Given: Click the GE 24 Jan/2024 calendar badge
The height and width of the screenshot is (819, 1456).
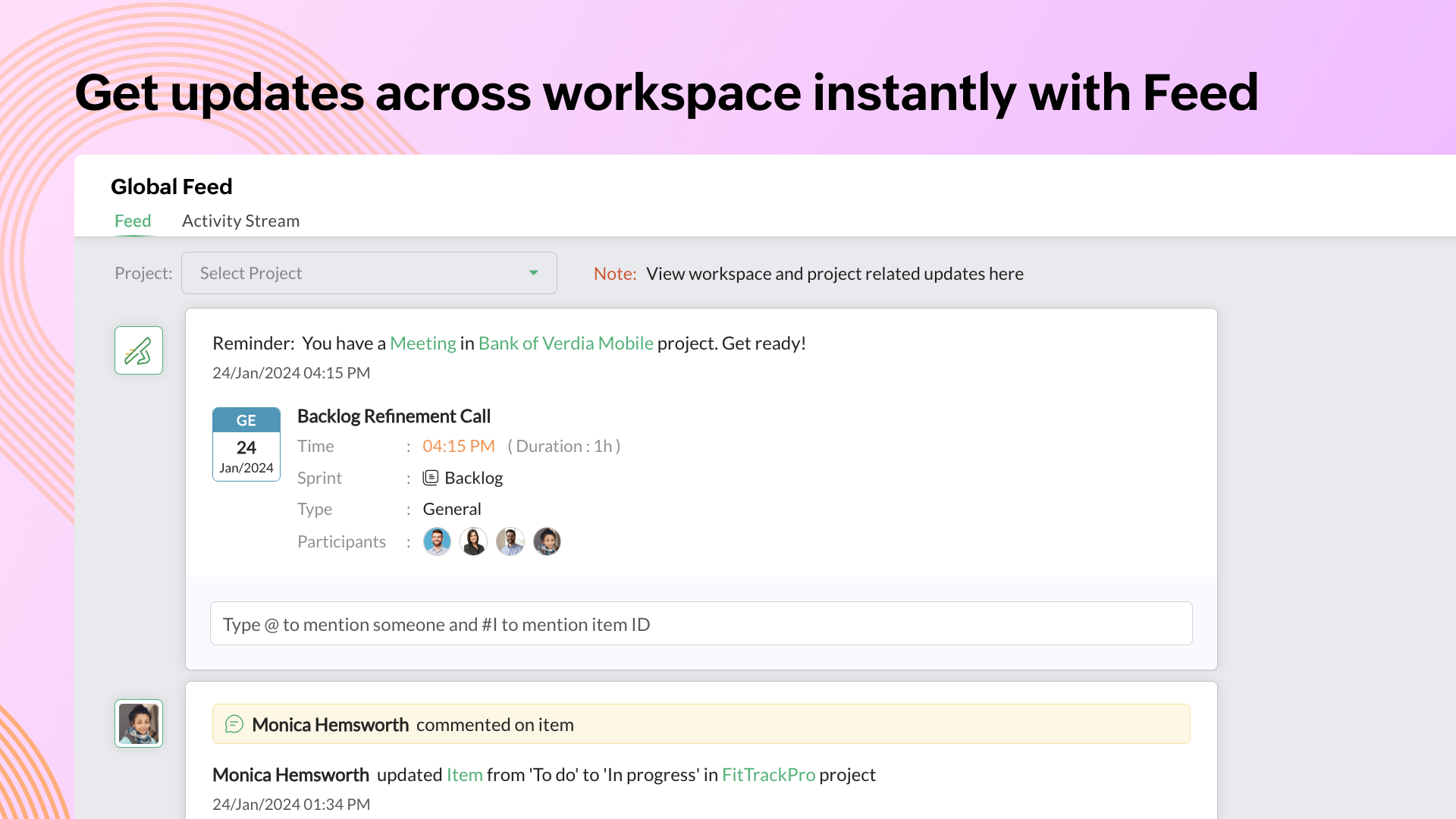Looking at the screenshot, I should pos(246,444).
